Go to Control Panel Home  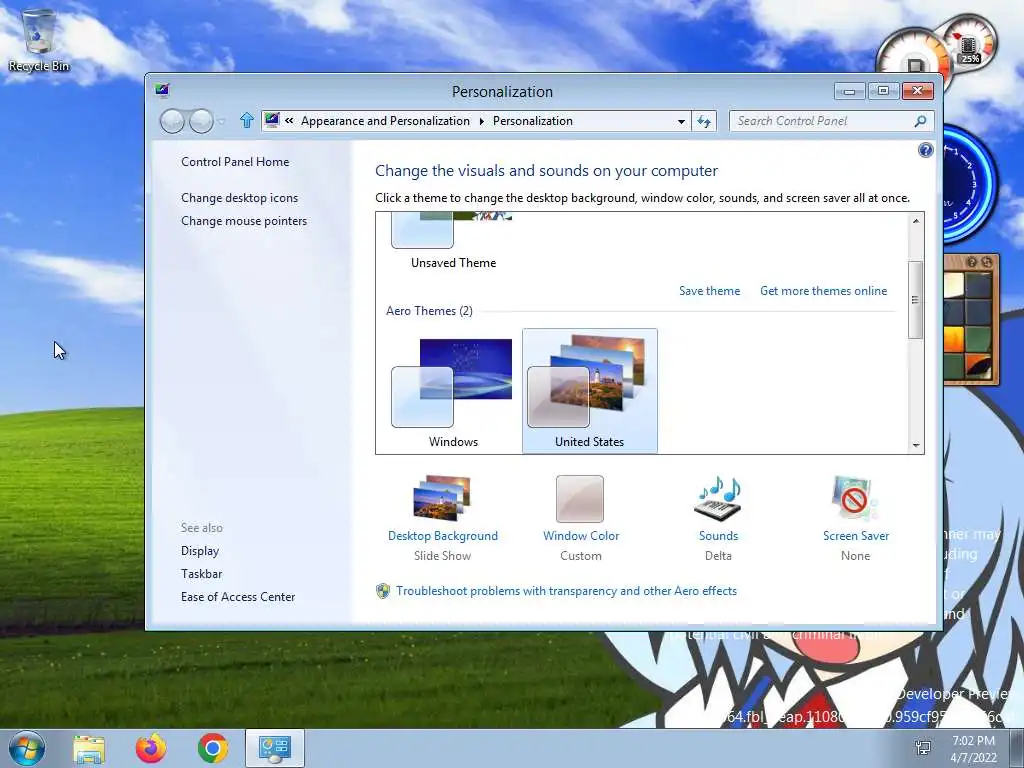pos(235,162)
